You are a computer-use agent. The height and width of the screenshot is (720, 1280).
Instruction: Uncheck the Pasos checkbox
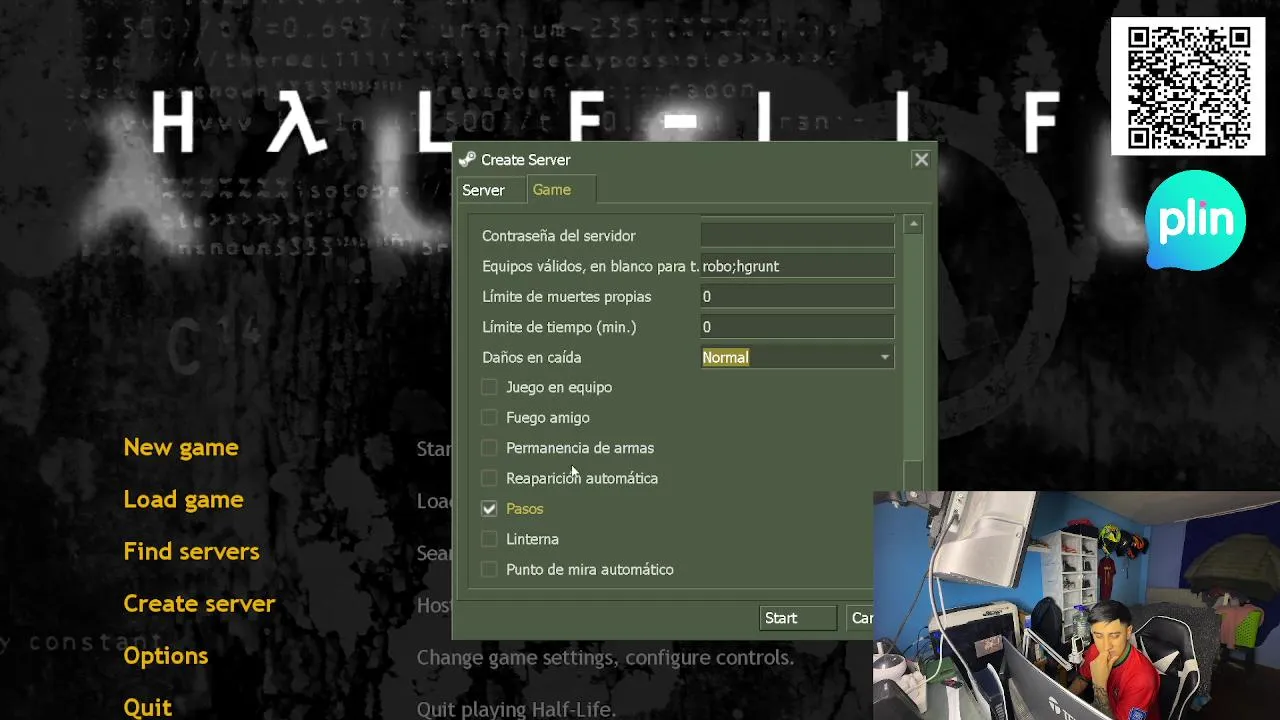tap(489, 509)
